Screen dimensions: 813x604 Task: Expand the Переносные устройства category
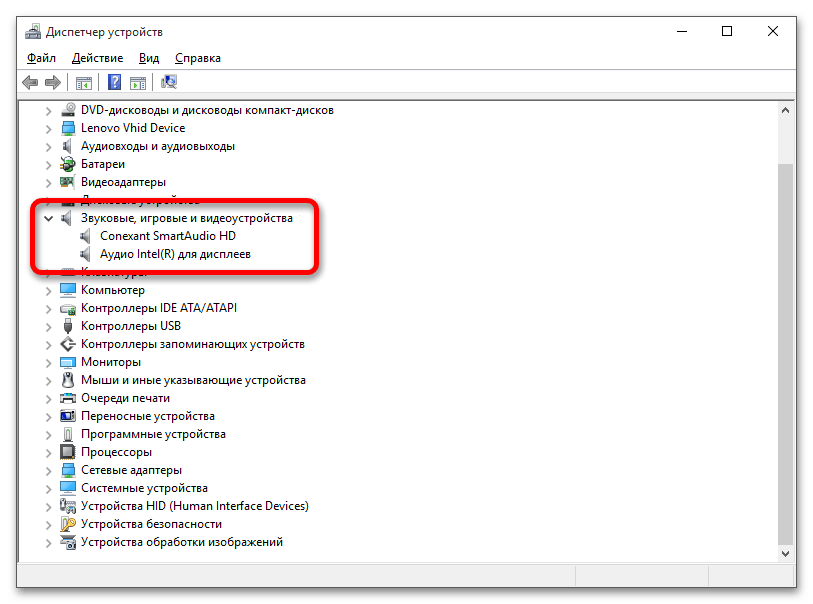[48, 417]
